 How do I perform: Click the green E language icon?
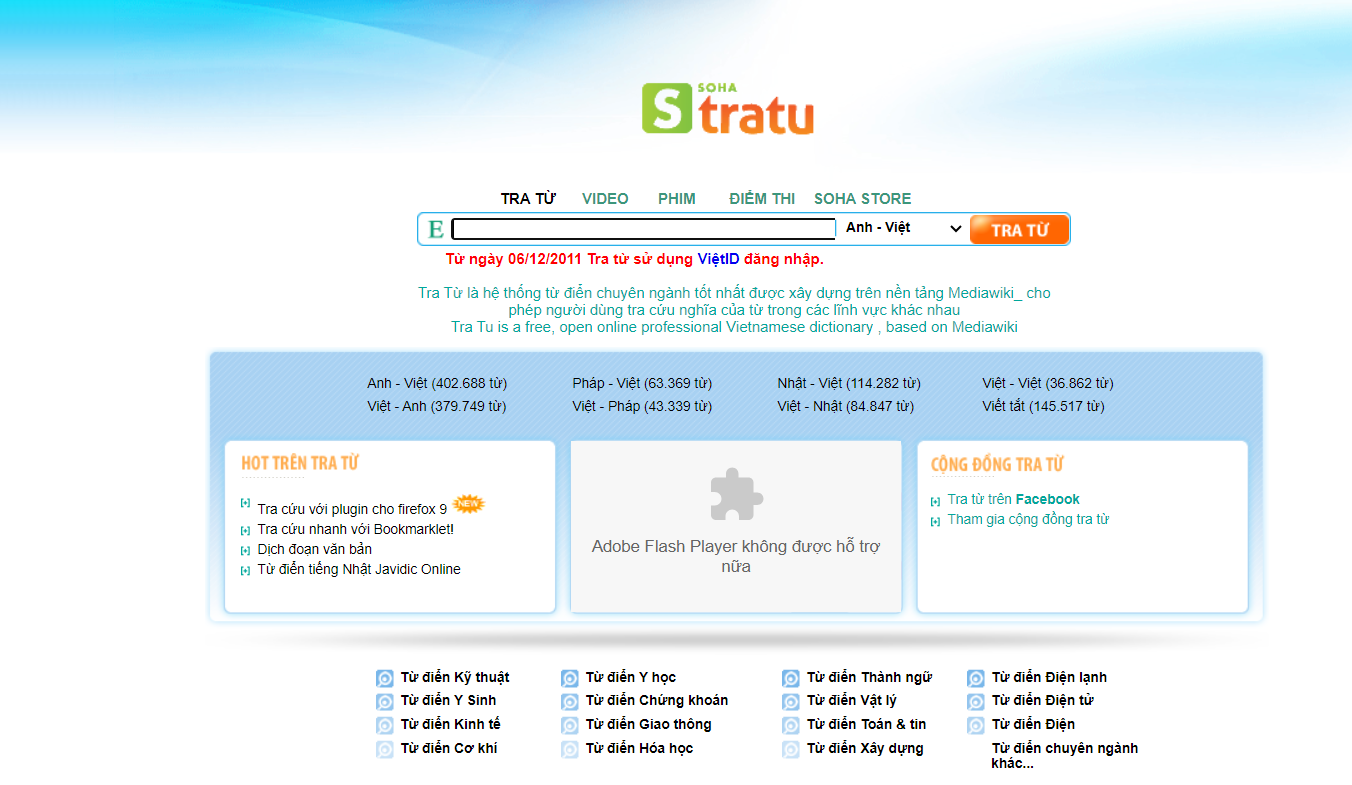coord(436,230)
